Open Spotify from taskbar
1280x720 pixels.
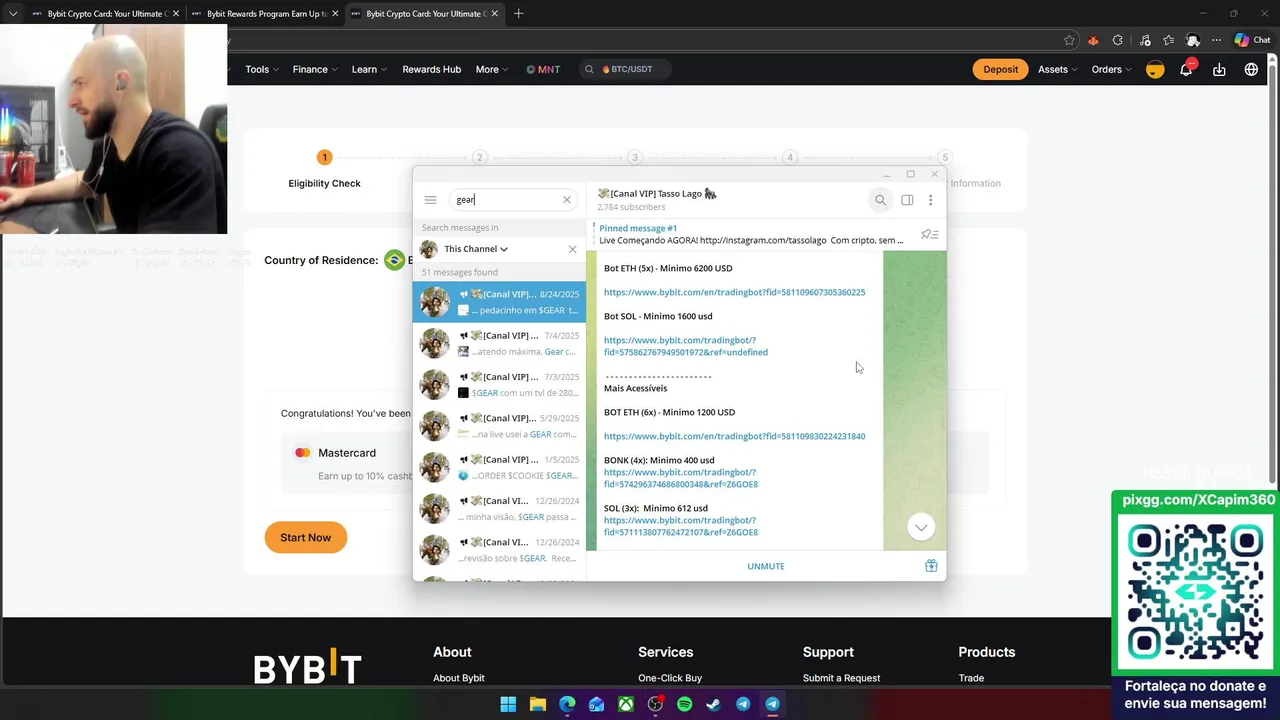(x=684, y=704)
